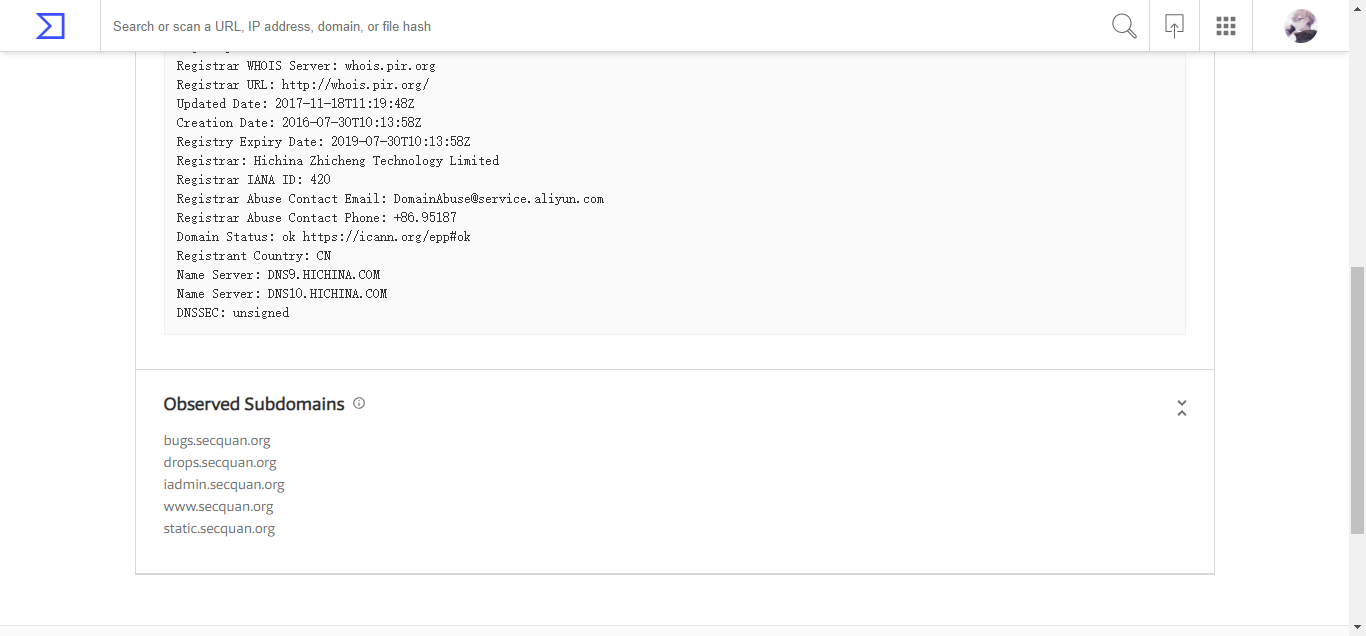Open the bugs.secquan.org subdomain link

point(217,440)
